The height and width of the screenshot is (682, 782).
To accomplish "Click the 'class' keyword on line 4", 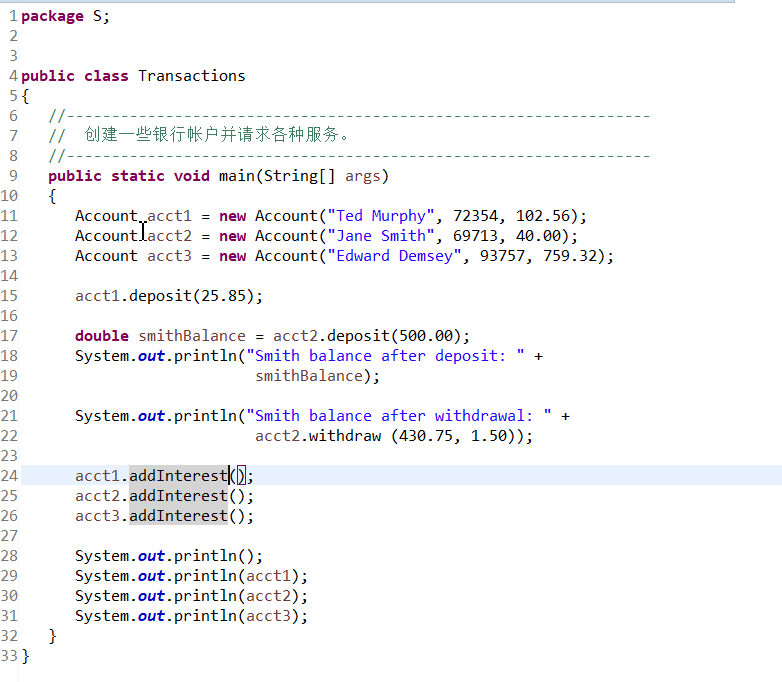I will pos(106,76).
